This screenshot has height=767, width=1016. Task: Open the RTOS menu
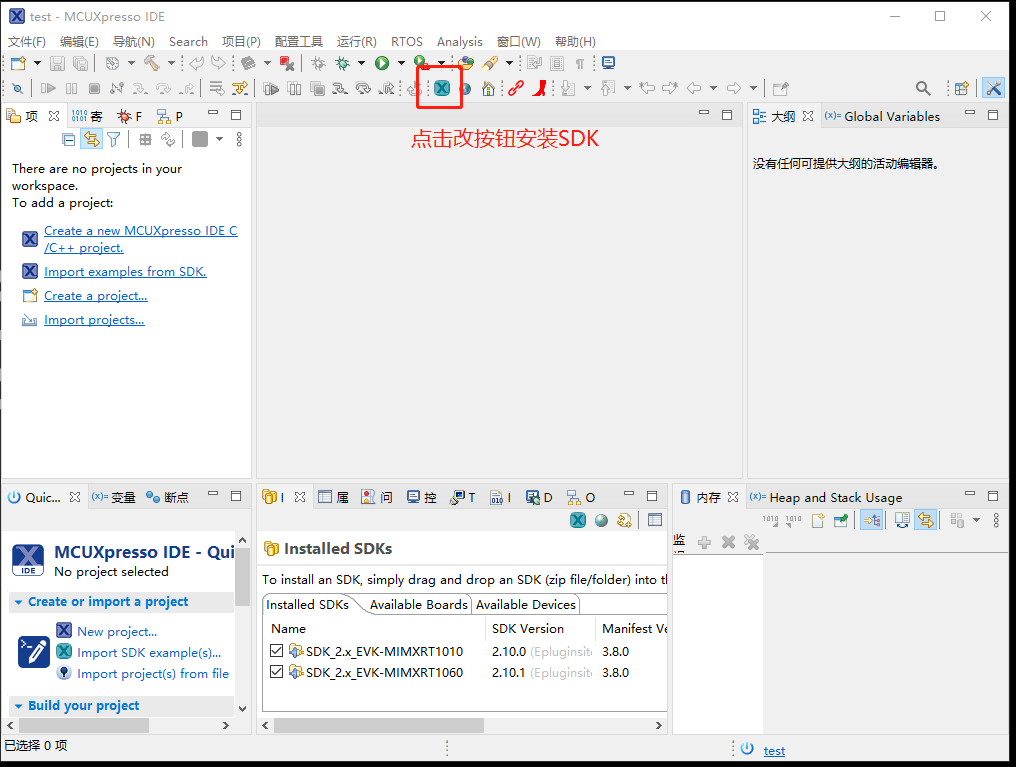[406, 41]
